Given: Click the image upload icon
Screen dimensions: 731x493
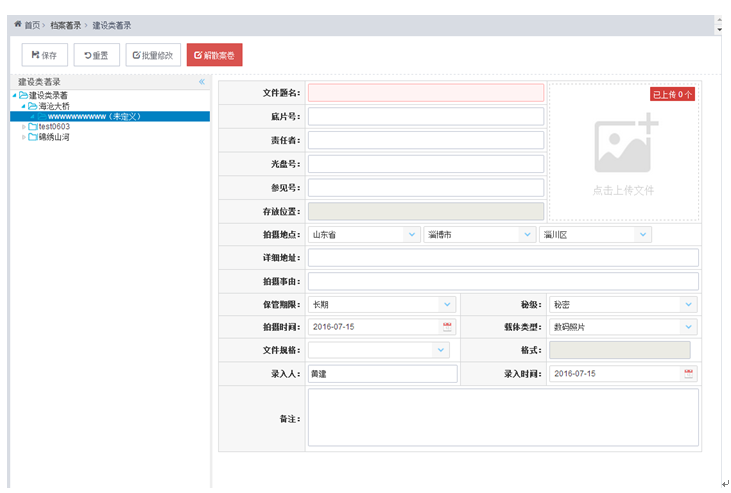Looking at the screenshot, I should pos(625,143).
